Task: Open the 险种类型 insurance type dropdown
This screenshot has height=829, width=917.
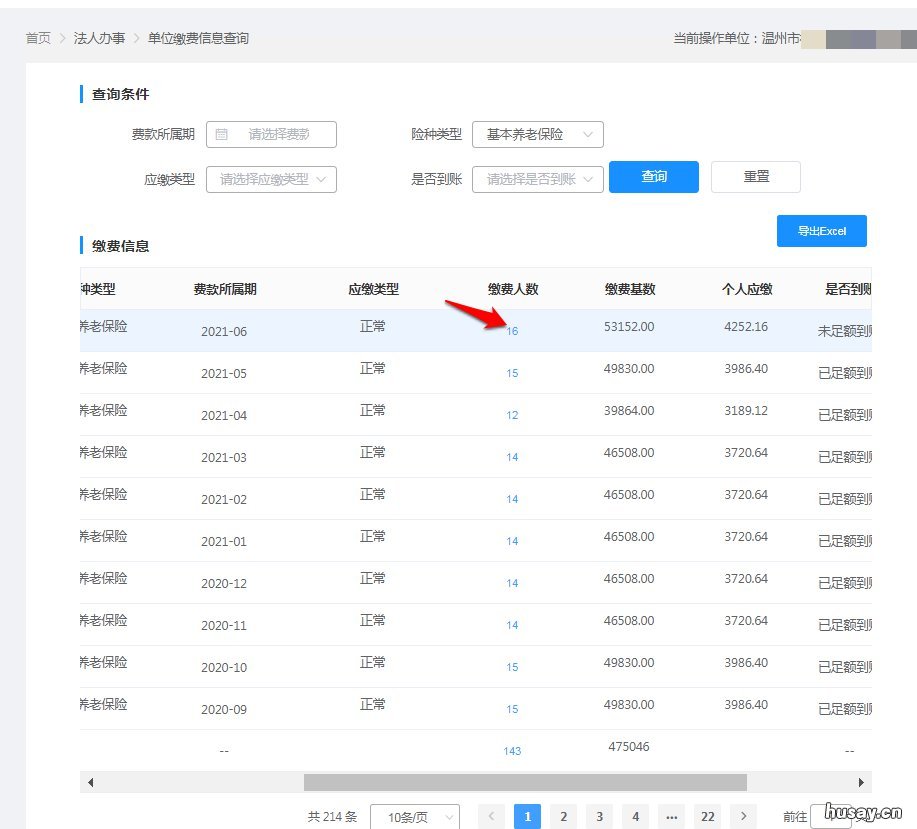Action: pyautogui.click(x=537, y=133)
